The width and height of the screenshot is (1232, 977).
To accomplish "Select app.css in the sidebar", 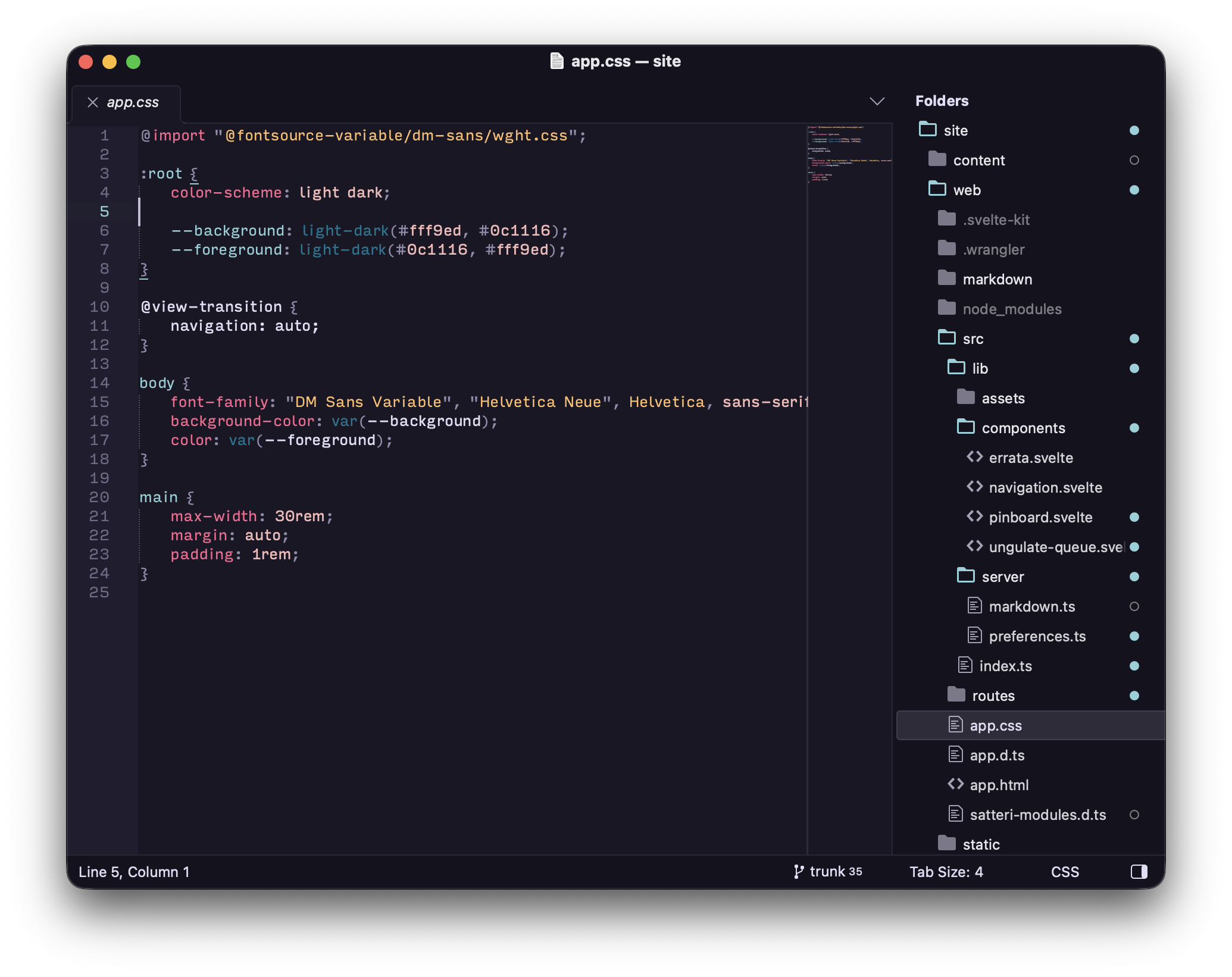I will tap(1031, 725).
